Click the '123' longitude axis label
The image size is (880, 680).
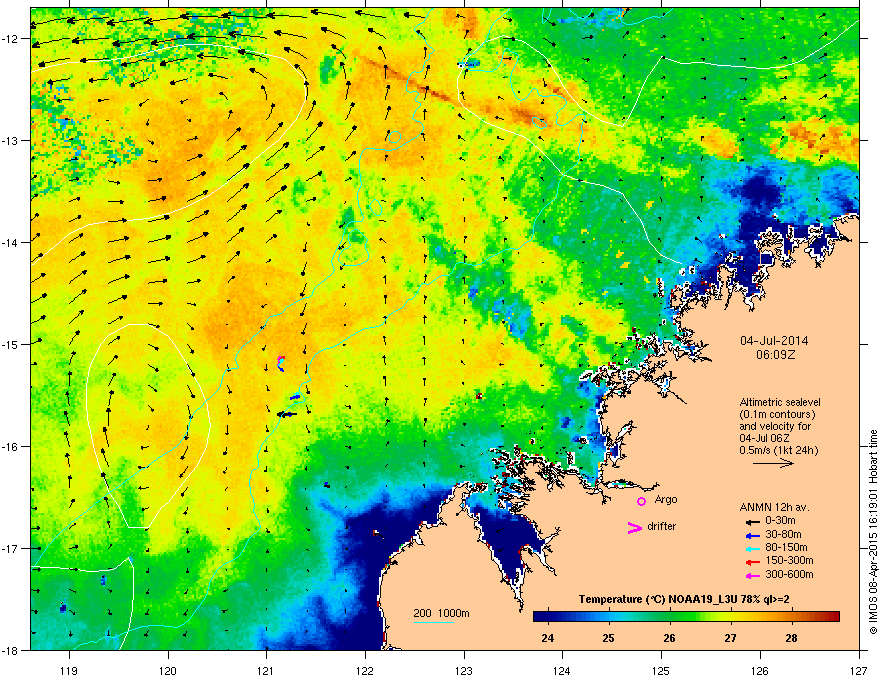click(x=464, y=670)
